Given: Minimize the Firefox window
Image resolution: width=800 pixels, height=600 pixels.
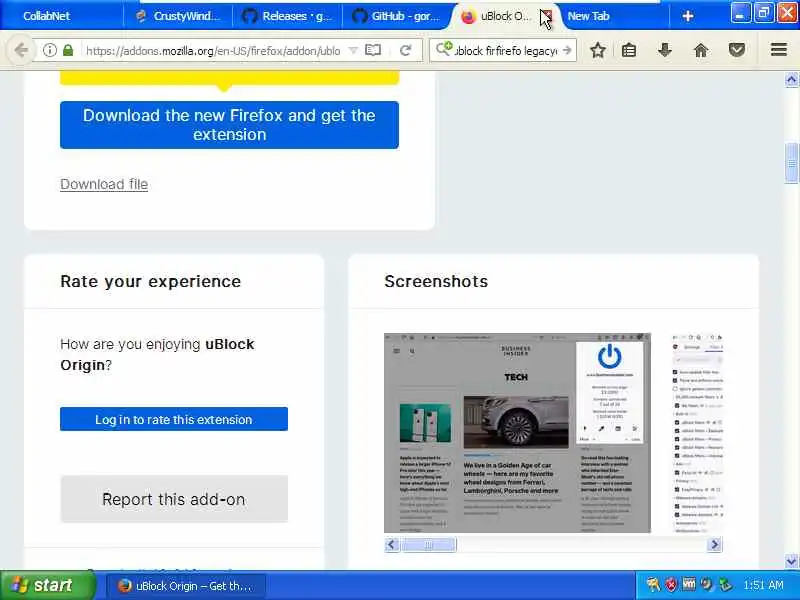Looking at the screenshot, I should click(x=740, y=13).
